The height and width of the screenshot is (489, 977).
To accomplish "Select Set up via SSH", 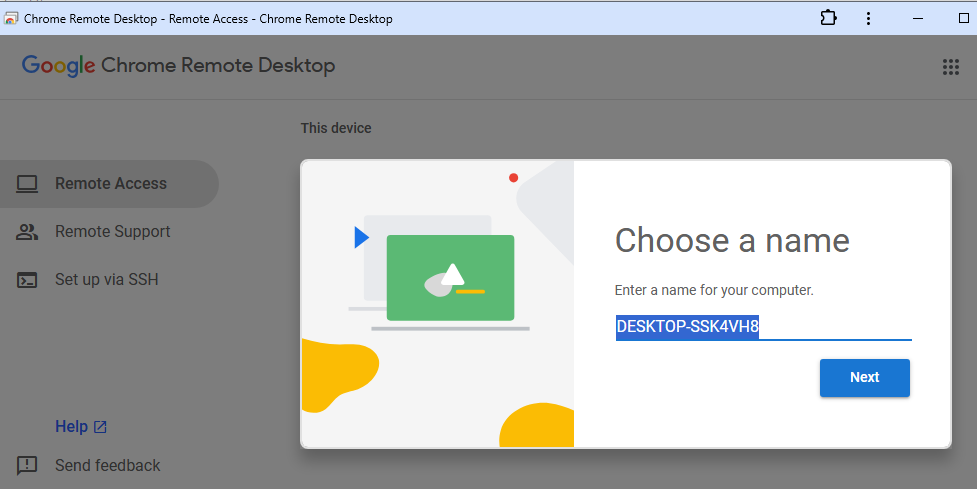I will (x=109, y=280).
